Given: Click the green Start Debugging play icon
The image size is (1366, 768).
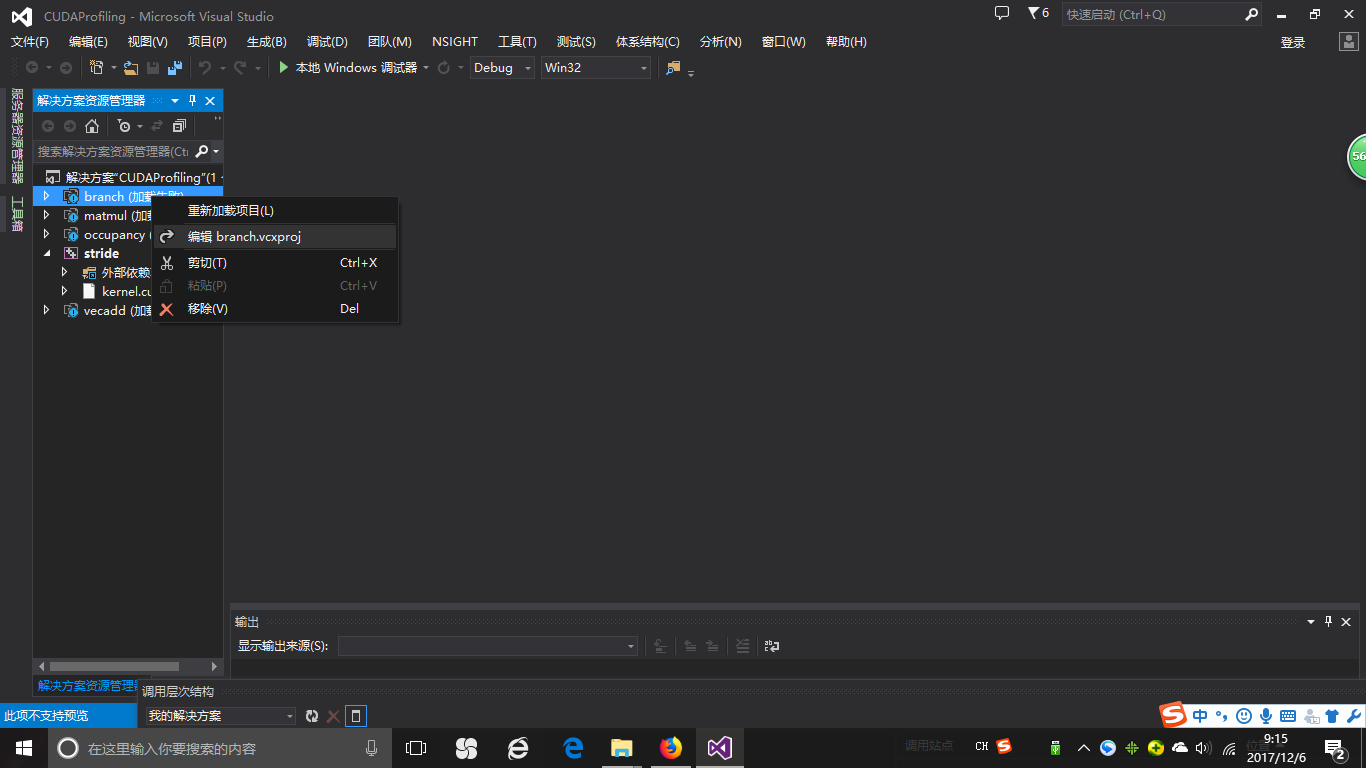Looking at the screenshot, I should coord(284,67).
